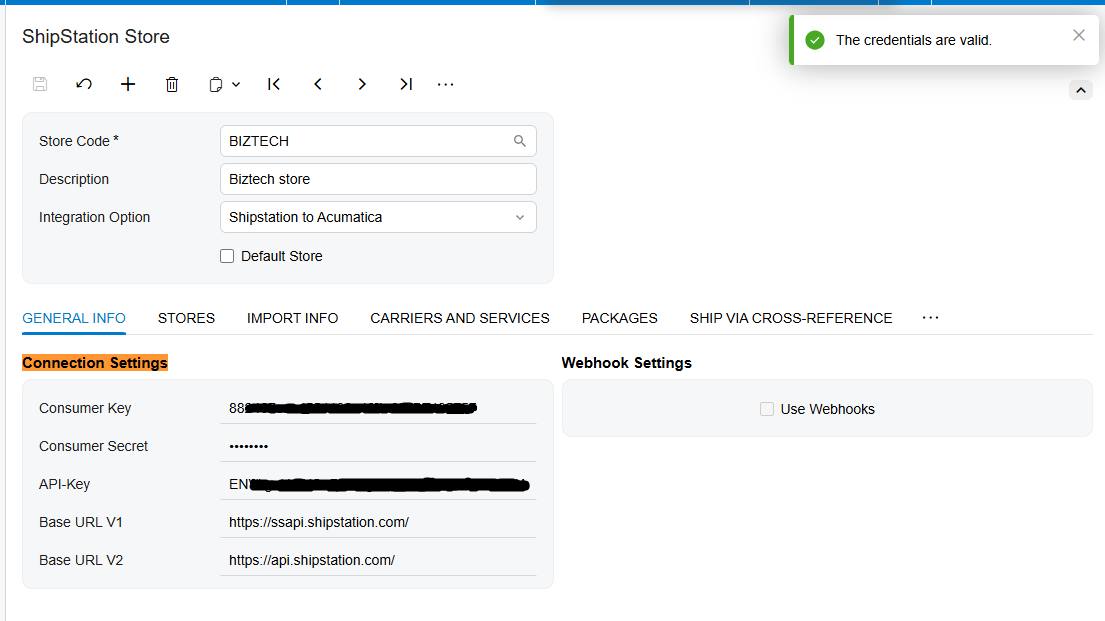Image resolution: width=1105 pixels, height=621 pixels.
Task: Open the Store Code lookup magnifier
Action: pos(519,141)
